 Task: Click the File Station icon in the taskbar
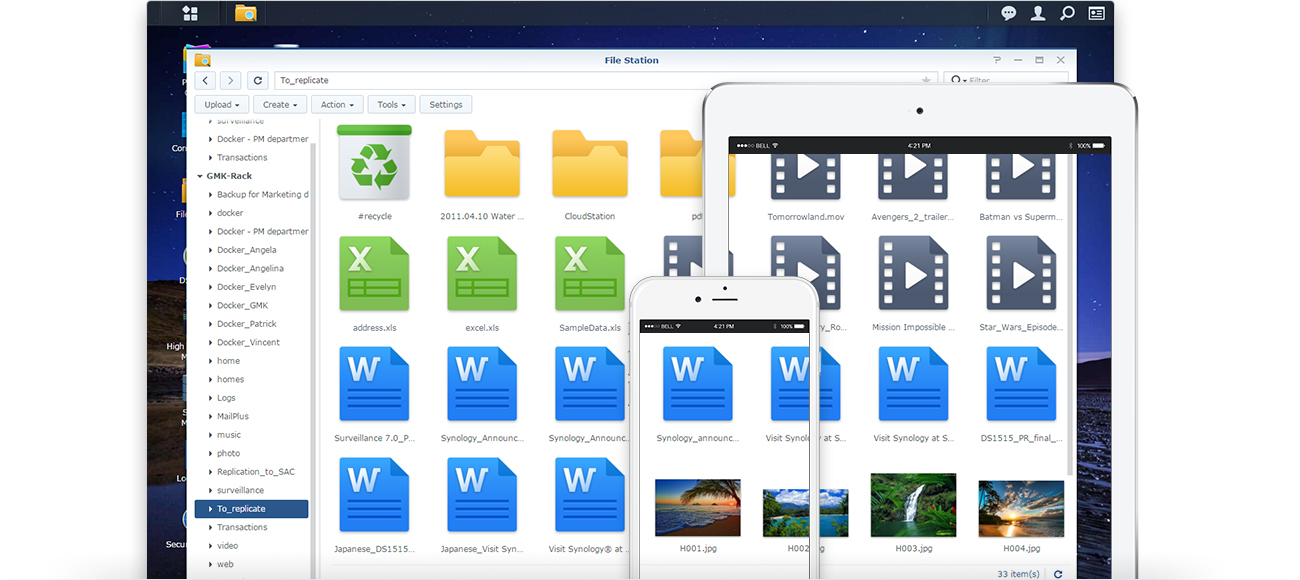[245, 13]
